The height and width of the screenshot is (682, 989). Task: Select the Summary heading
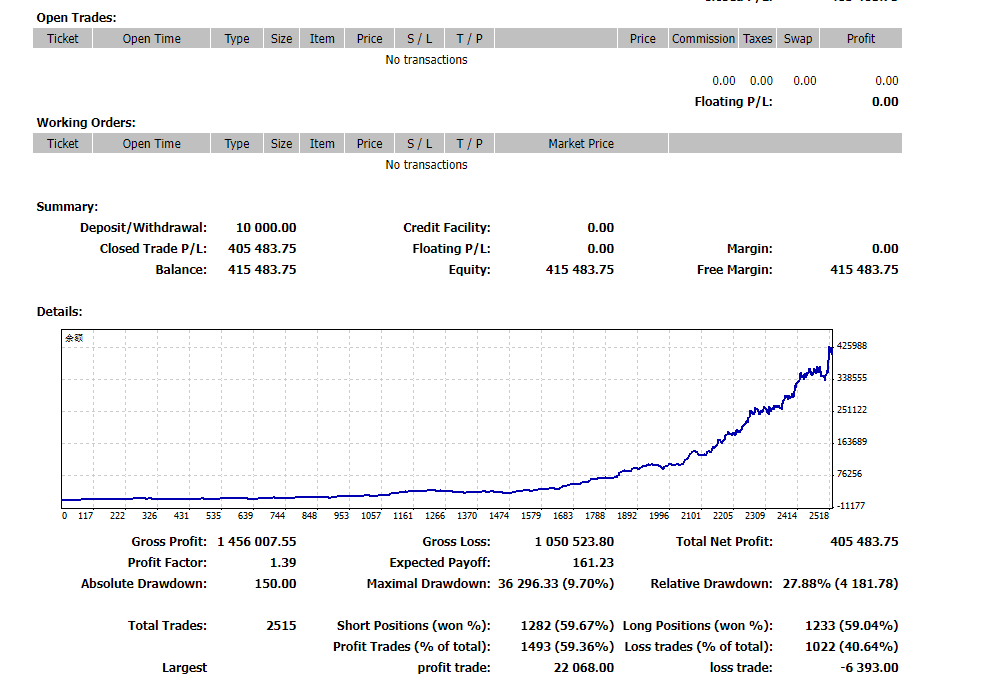pos(67,206)
